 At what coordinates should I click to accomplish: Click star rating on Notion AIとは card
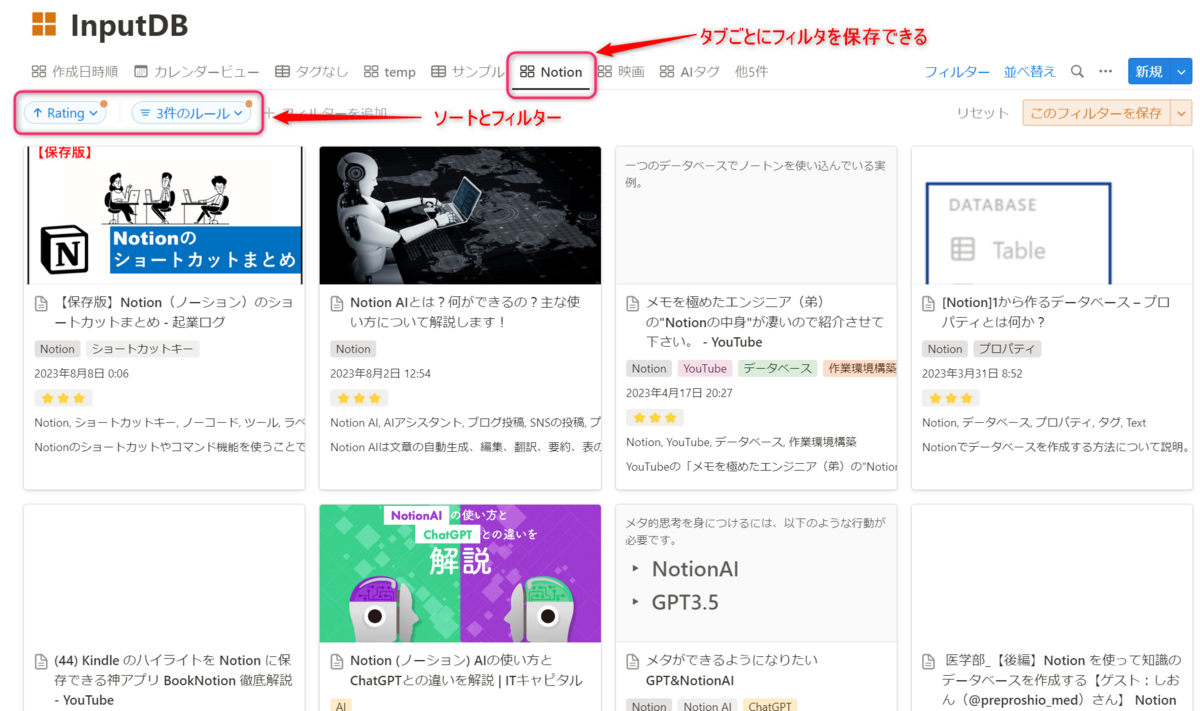360,398
